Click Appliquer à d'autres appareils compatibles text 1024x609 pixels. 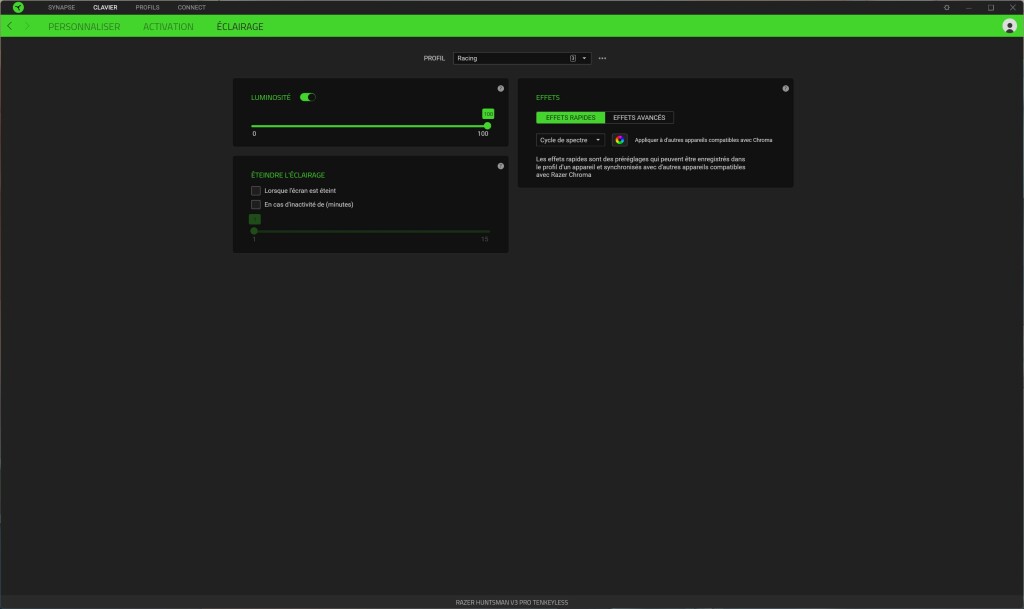click(703, 140)
